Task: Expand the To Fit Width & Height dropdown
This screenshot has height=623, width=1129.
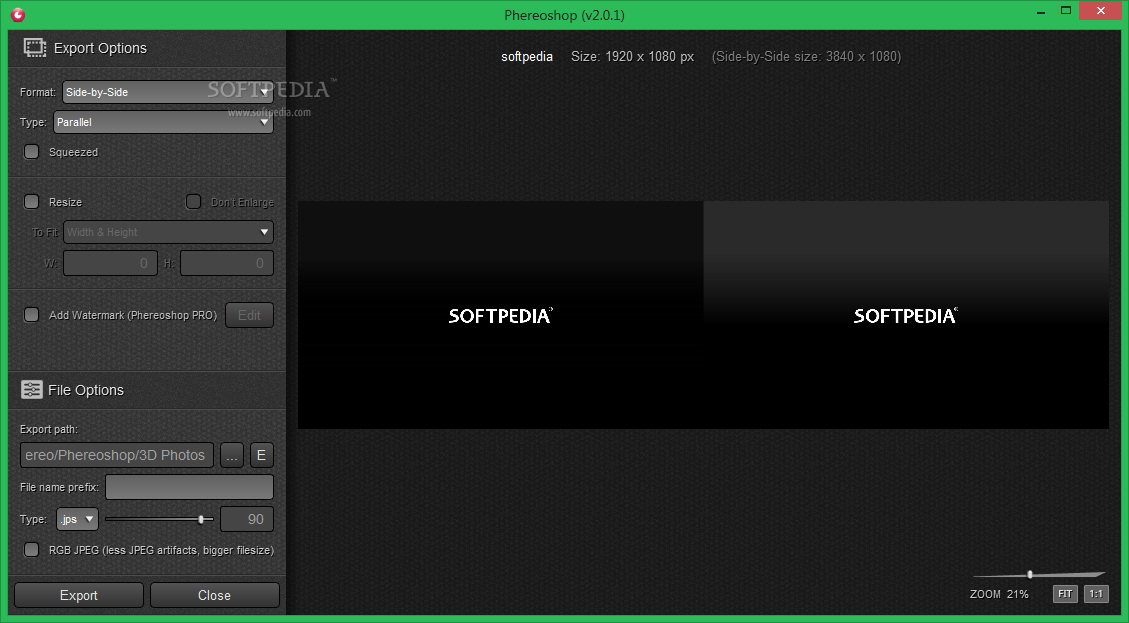Action: (168, 232)
